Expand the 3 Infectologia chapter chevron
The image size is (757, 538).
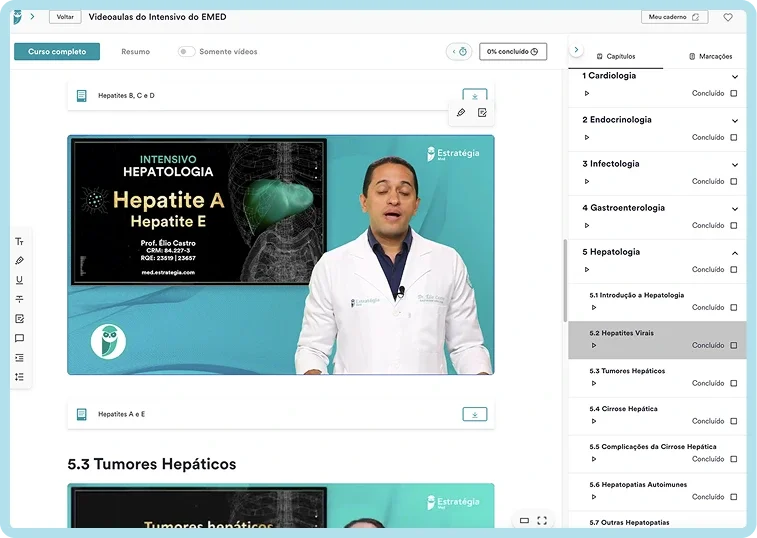point(735,165)
